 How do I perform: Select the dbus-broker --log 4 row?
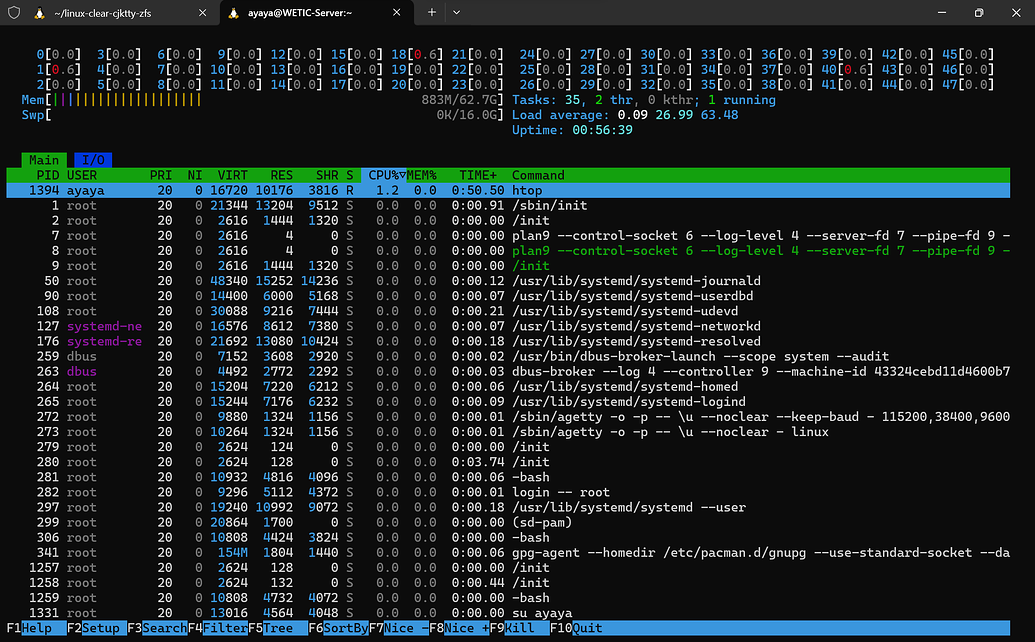pyautogui.click(x=508, y=371)
